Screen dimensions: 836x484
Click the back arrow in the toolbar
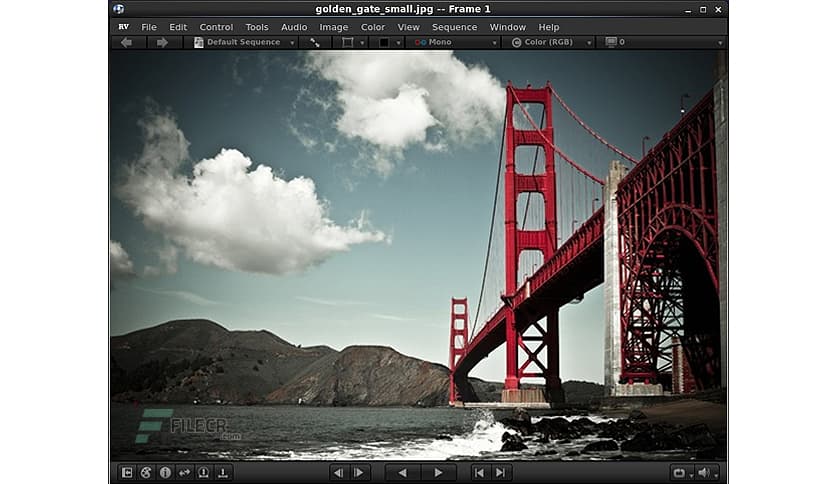126,43
